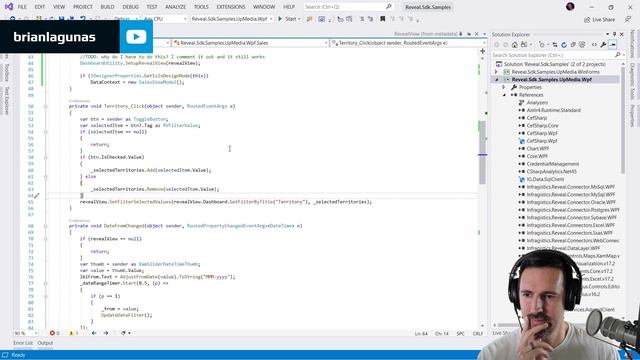The image size is (640, 360).
Task: Toggle the Preview Selected Items icon
Action: point(612,44)
